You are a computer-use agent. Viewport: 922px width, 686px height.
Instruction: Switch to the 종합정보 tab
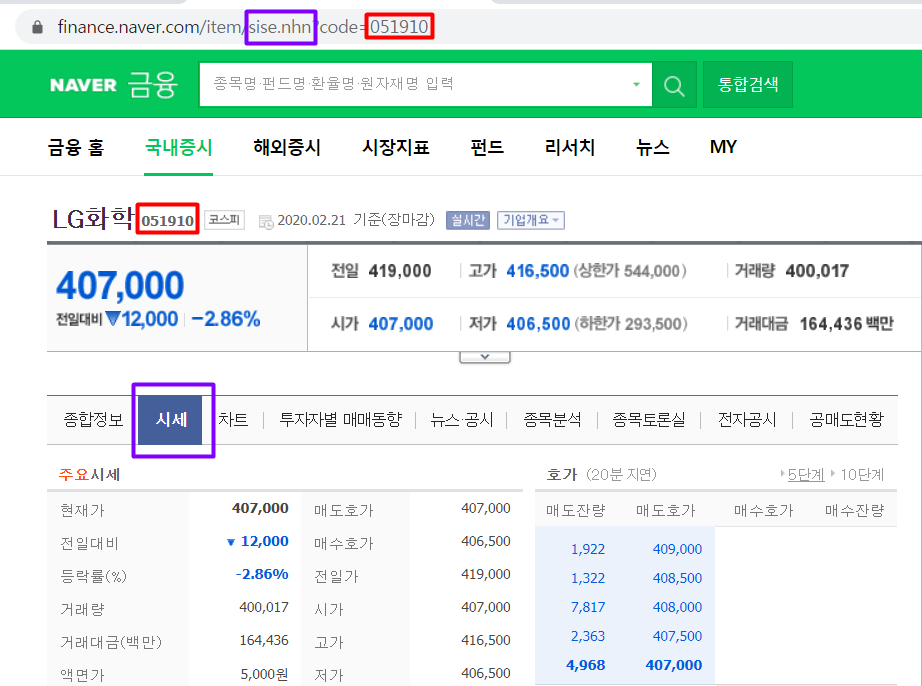click(x=93, y=420)
